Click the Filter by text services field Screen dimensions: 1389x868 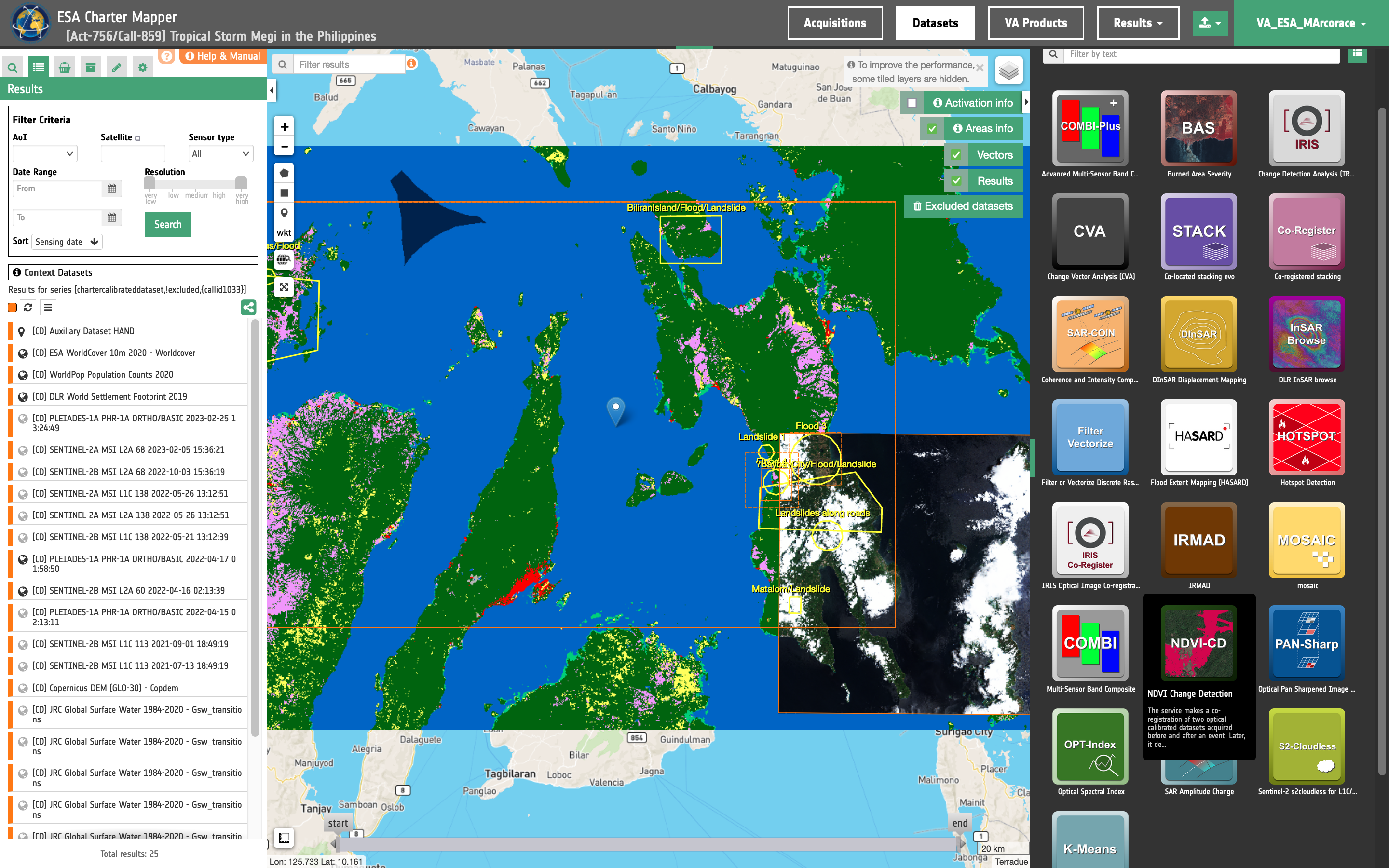pyautogui.click(x=1201, y=54)
